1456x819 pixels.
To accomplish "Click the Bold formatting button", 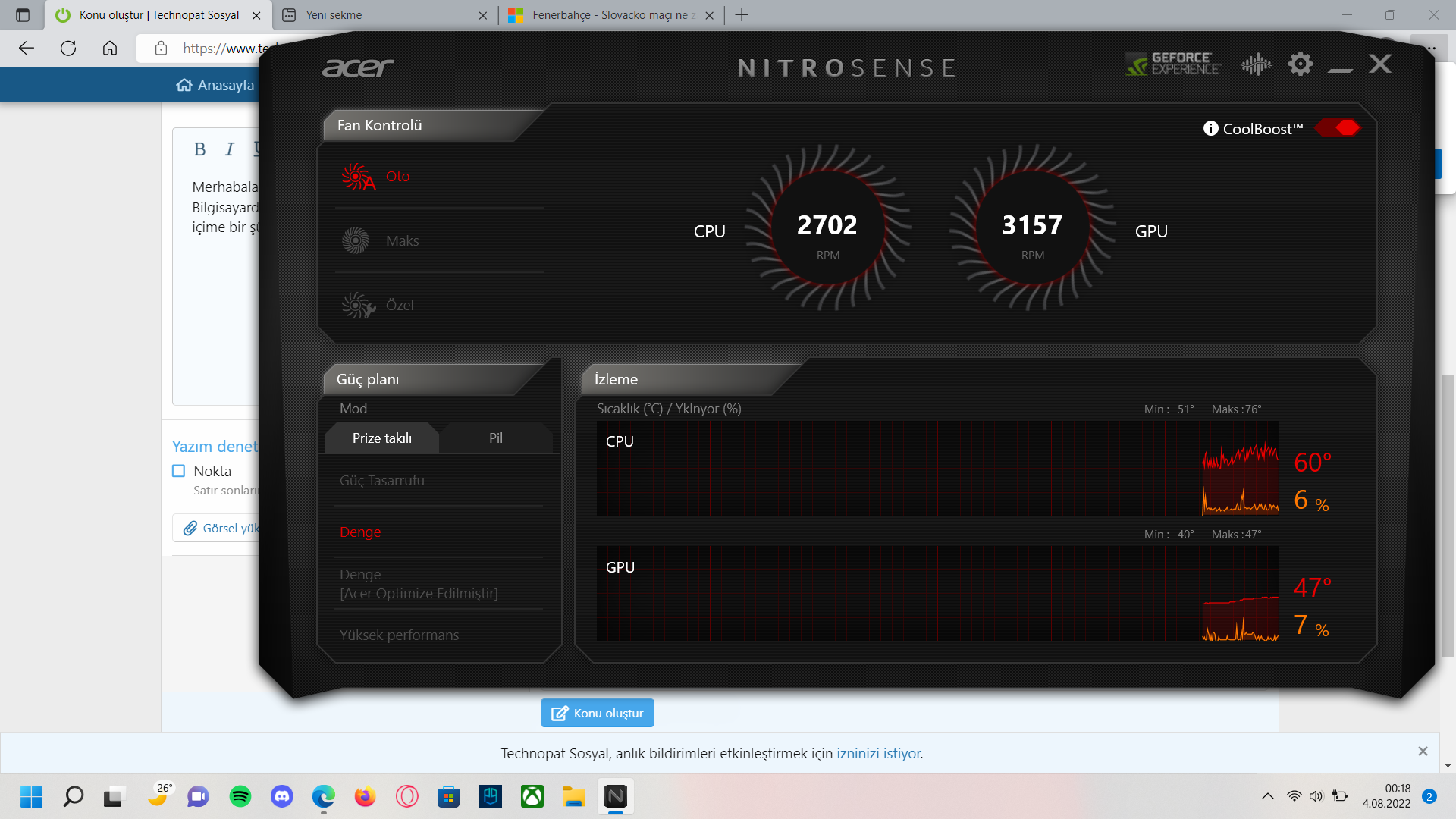I will coord(199,149).
